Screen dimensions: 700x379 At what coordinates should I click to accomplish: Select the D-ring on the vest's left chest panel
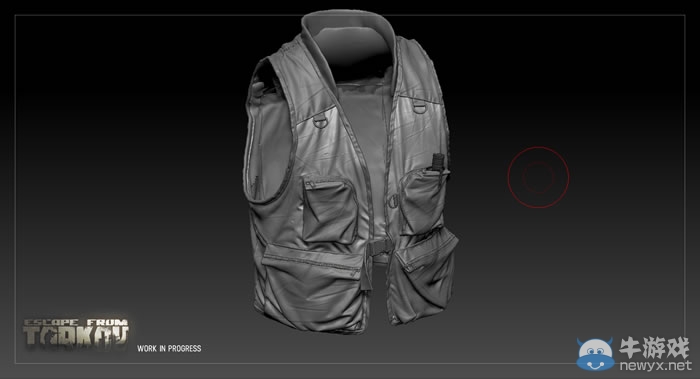320,121
